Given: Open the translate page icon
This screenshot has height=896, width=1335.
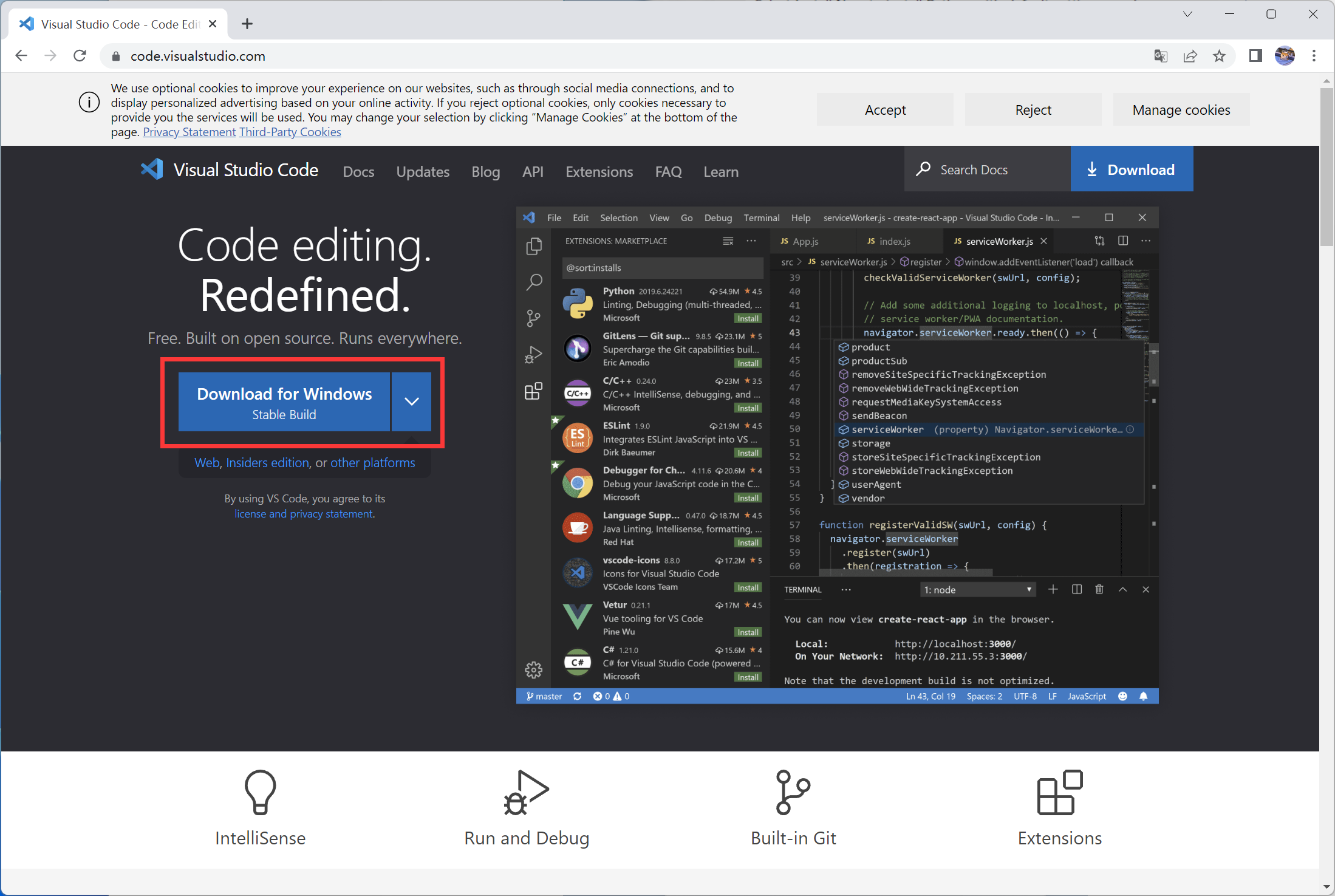Looking at the screenshot, I should 1161,56.
